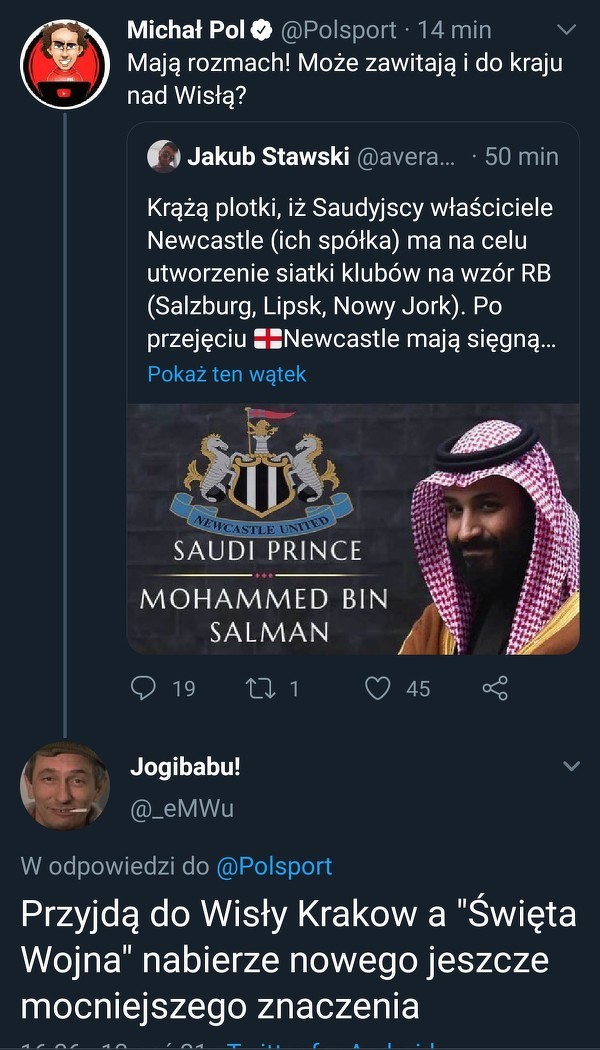Open Michał Pol's profile avatar
The width and height of the screenshot is (600, 1050).
pos(64,64)
